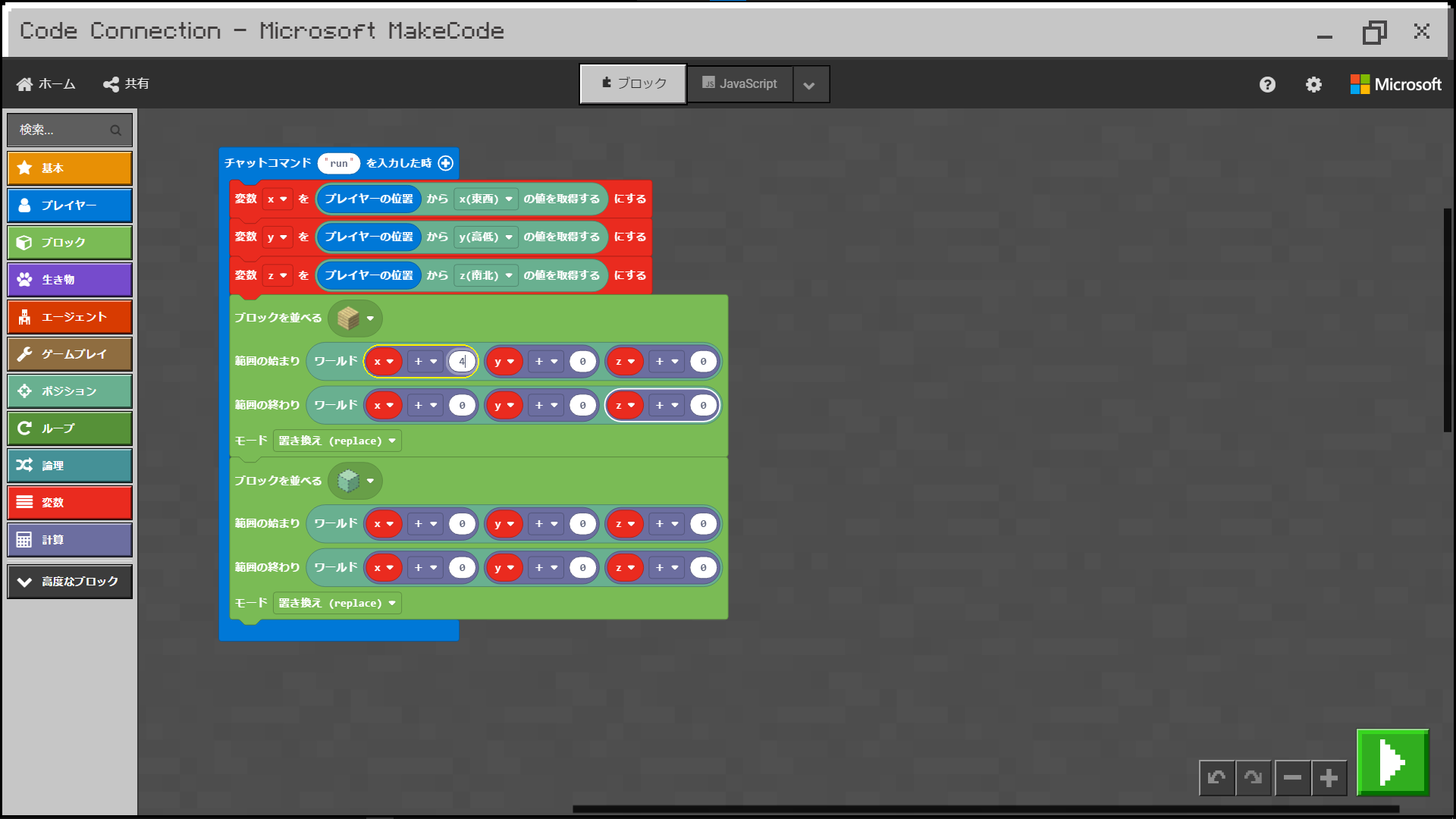Start the program with green play button
Image resolution: width=1456 pixels, height=819 pixels.
(1393, 762)
